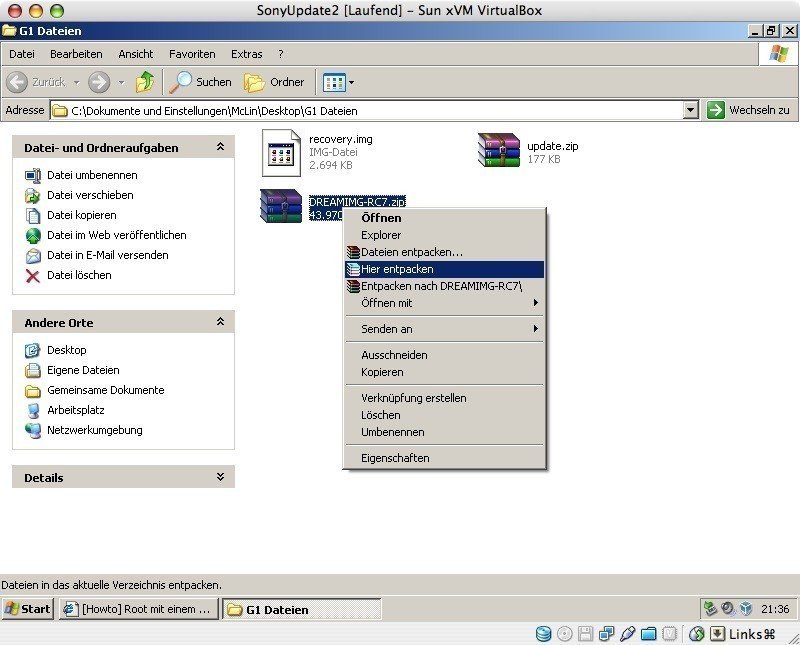The image size is (800, 645).
Task: Click the VirtualBox shared folders status icon
Action: 648,634
